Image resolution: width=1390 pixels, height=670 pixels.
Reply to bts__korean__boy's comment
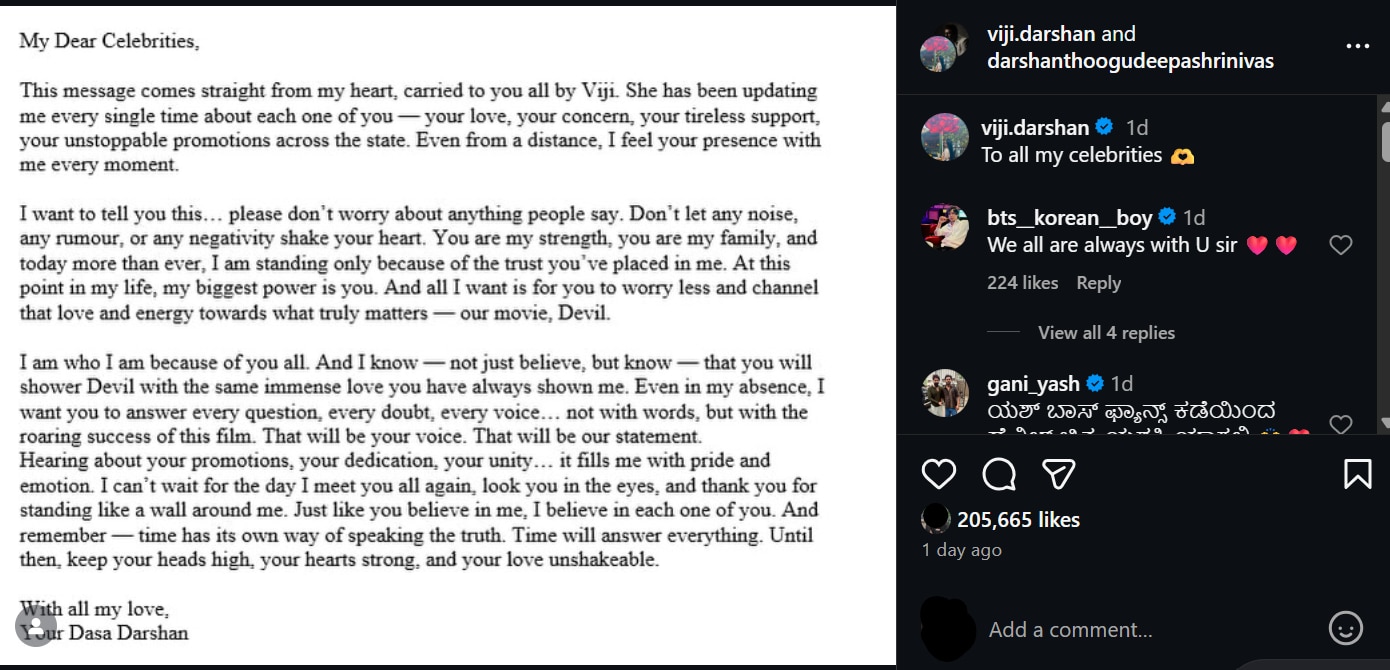tap(1098, 283)
